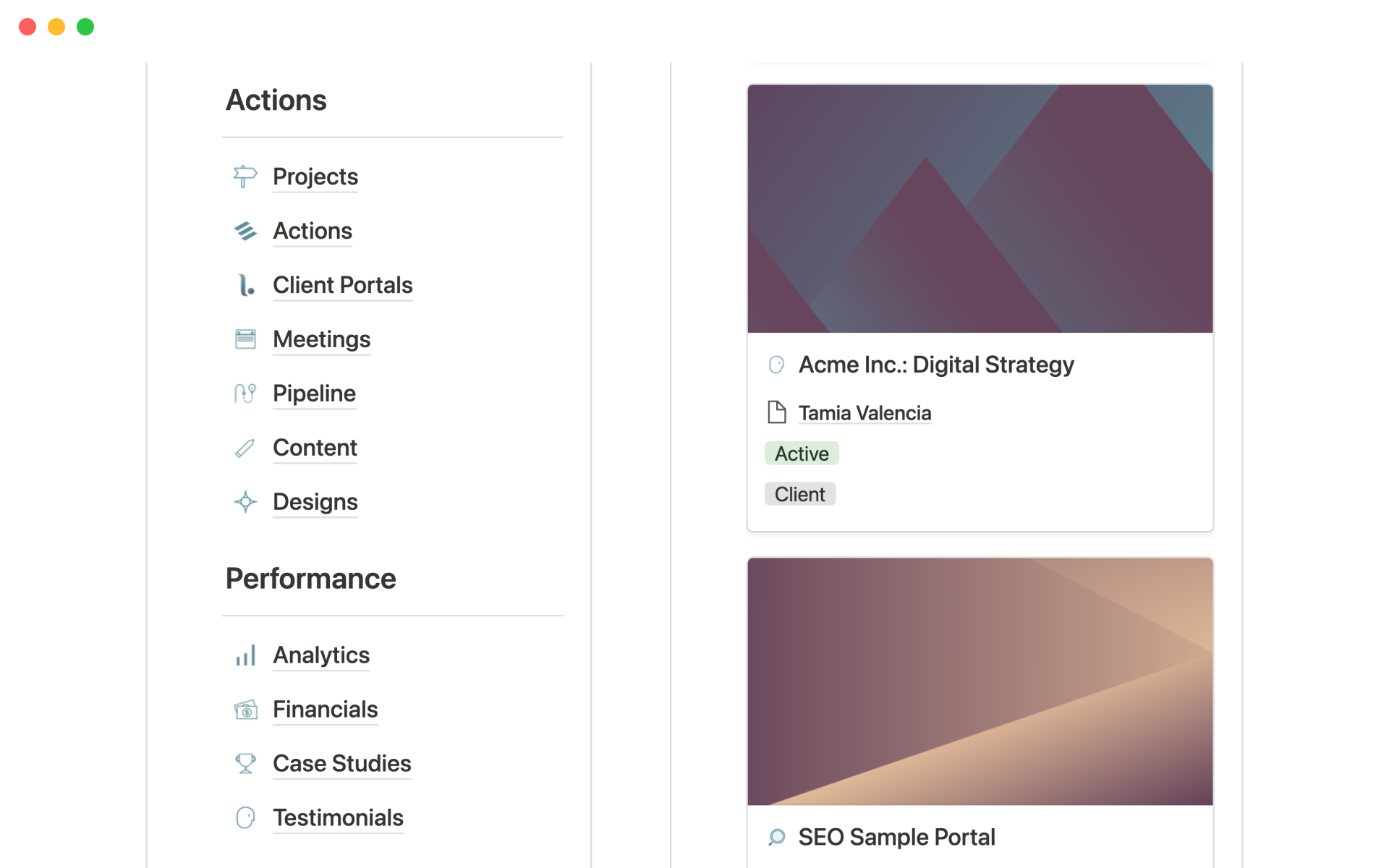Click the bar chart icon beside Analytics
1389x868 pixels.
pyautogui.click(x=245, y=655)
